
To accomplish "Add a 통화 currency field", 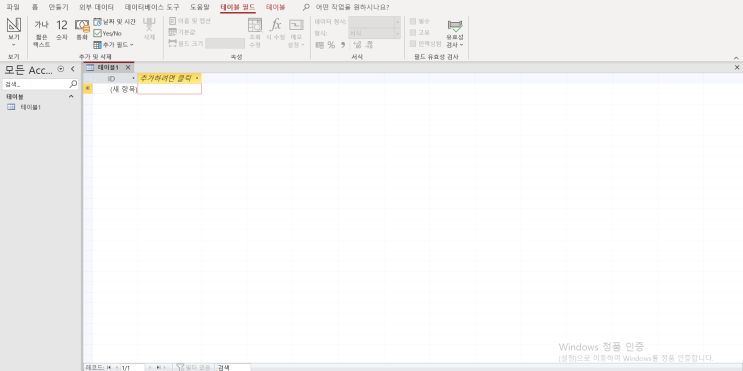I will pyautogui.click(x=82, y=29).
